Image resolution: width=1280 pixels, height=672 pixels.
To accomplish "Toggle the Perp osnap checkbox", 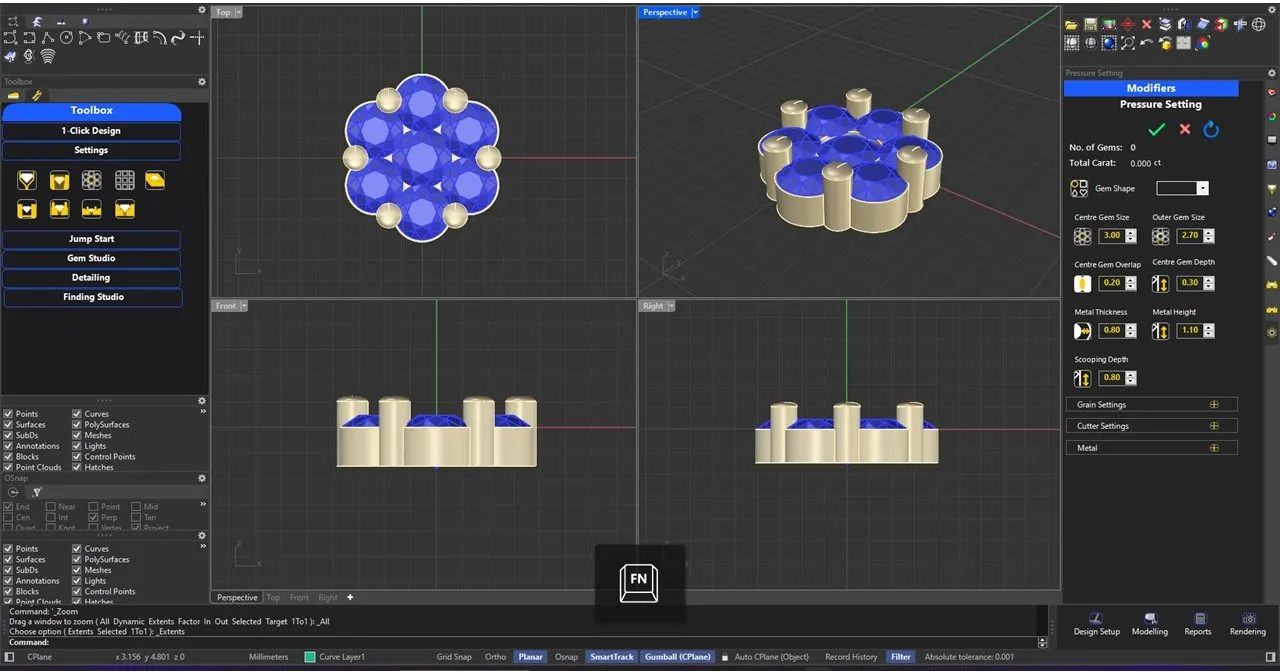I will pos(93,518).
